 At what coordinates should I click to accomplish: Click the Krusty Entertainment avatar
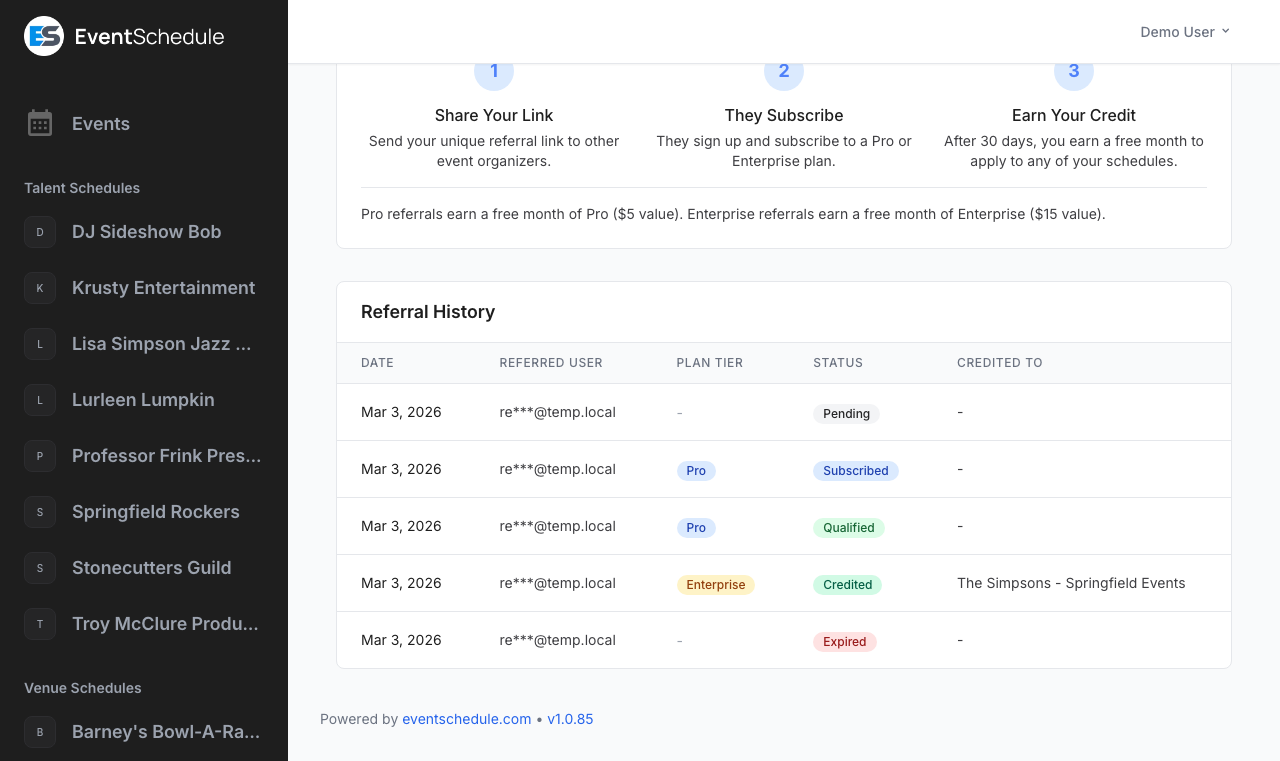(x=39, y=288)
